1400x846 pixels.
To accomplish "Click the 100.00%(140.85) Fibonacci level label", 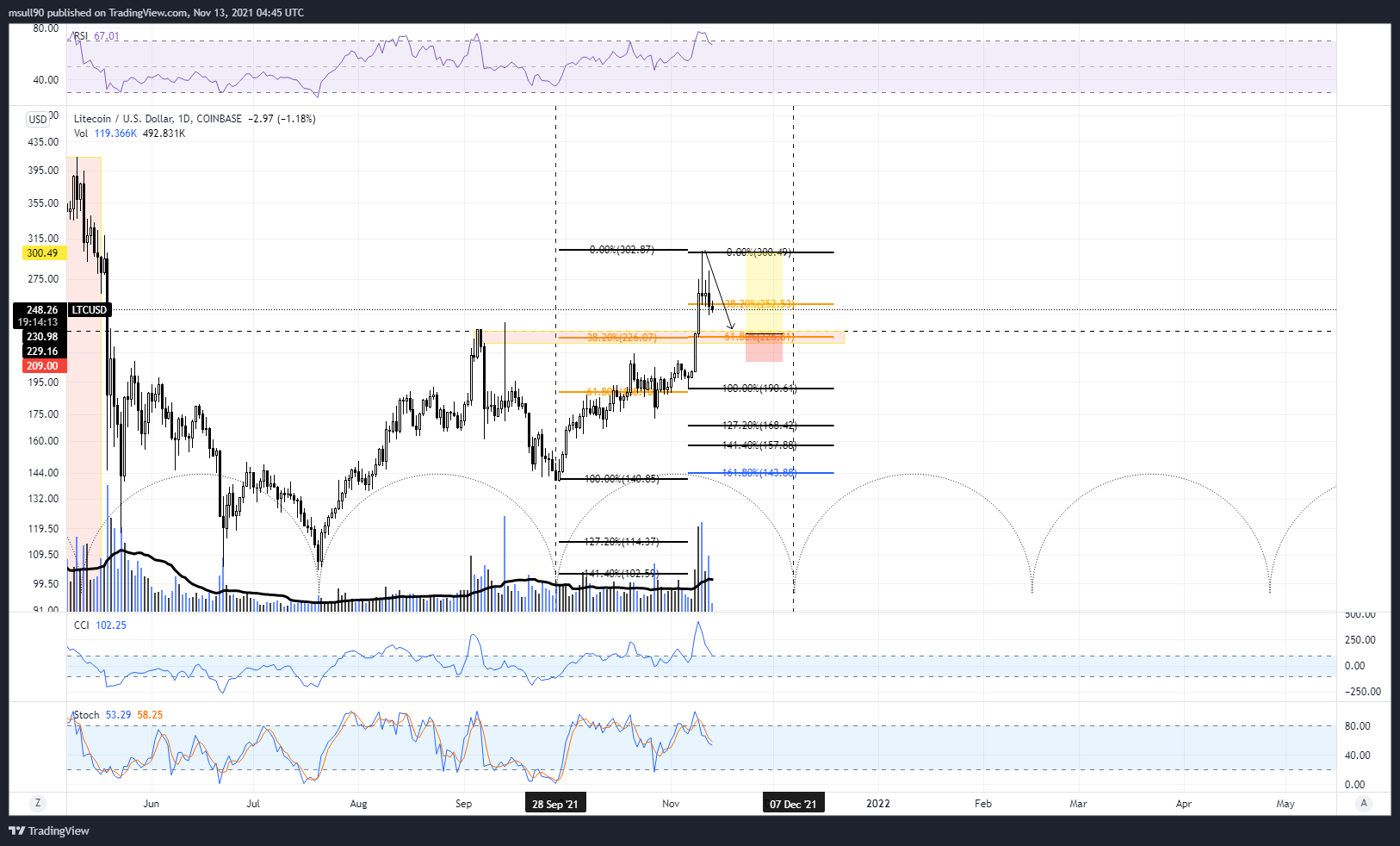I will click(x=622, y=479).
